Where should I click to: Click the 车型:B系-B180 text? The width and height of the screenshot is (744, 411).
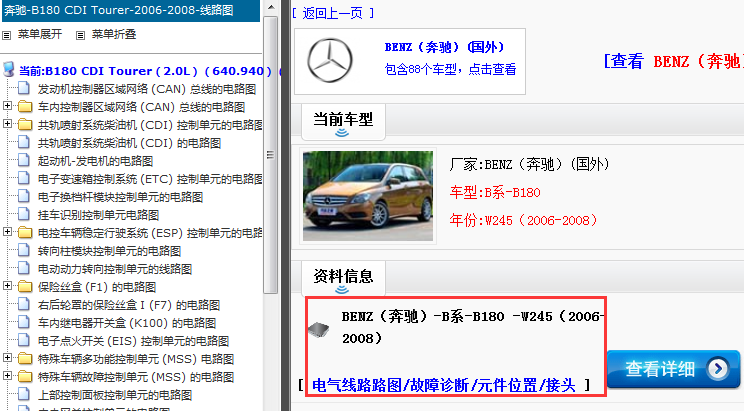[495, 193]
